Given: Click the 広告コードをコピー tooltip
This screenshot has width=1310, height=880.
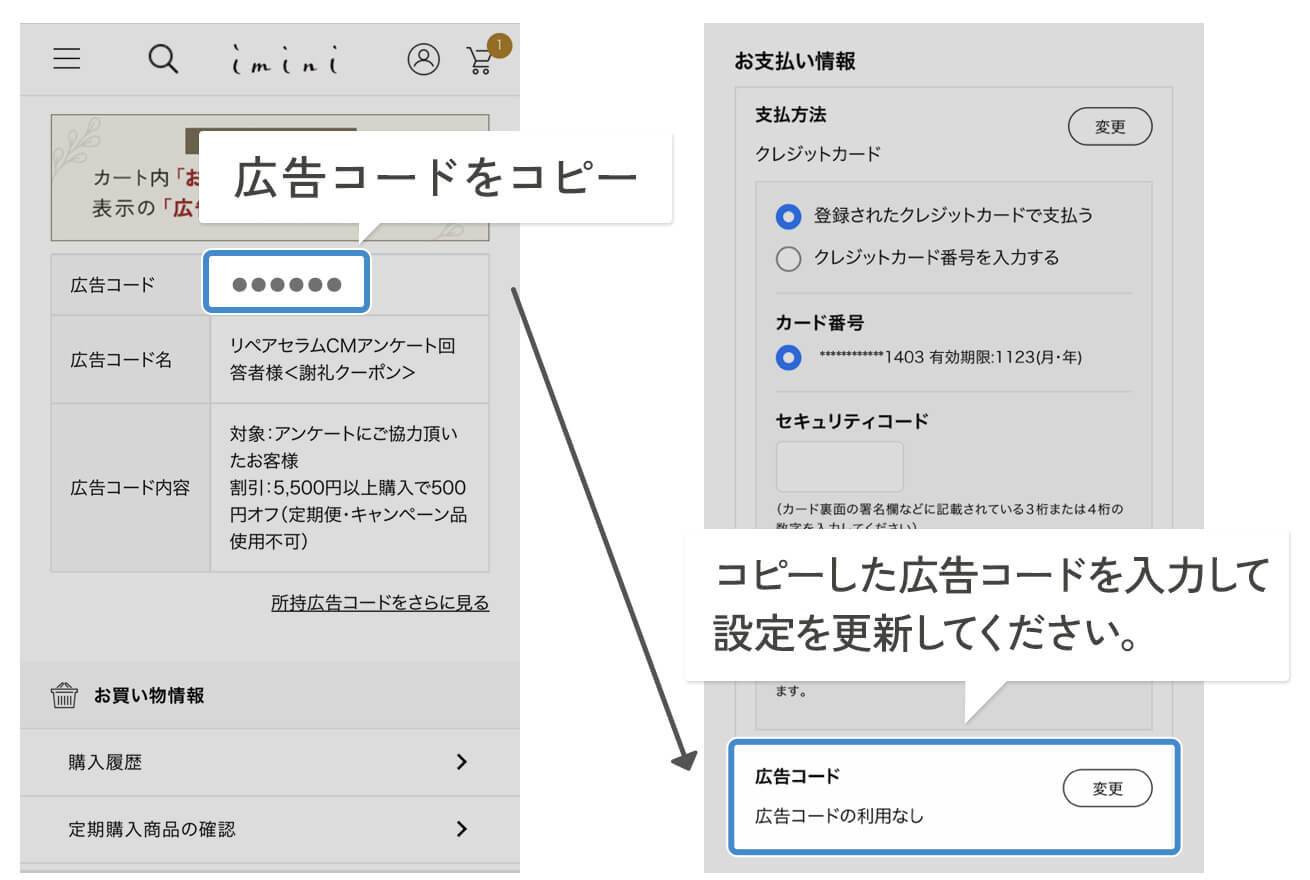Looking at the screenshot, I should coord(437,176).
